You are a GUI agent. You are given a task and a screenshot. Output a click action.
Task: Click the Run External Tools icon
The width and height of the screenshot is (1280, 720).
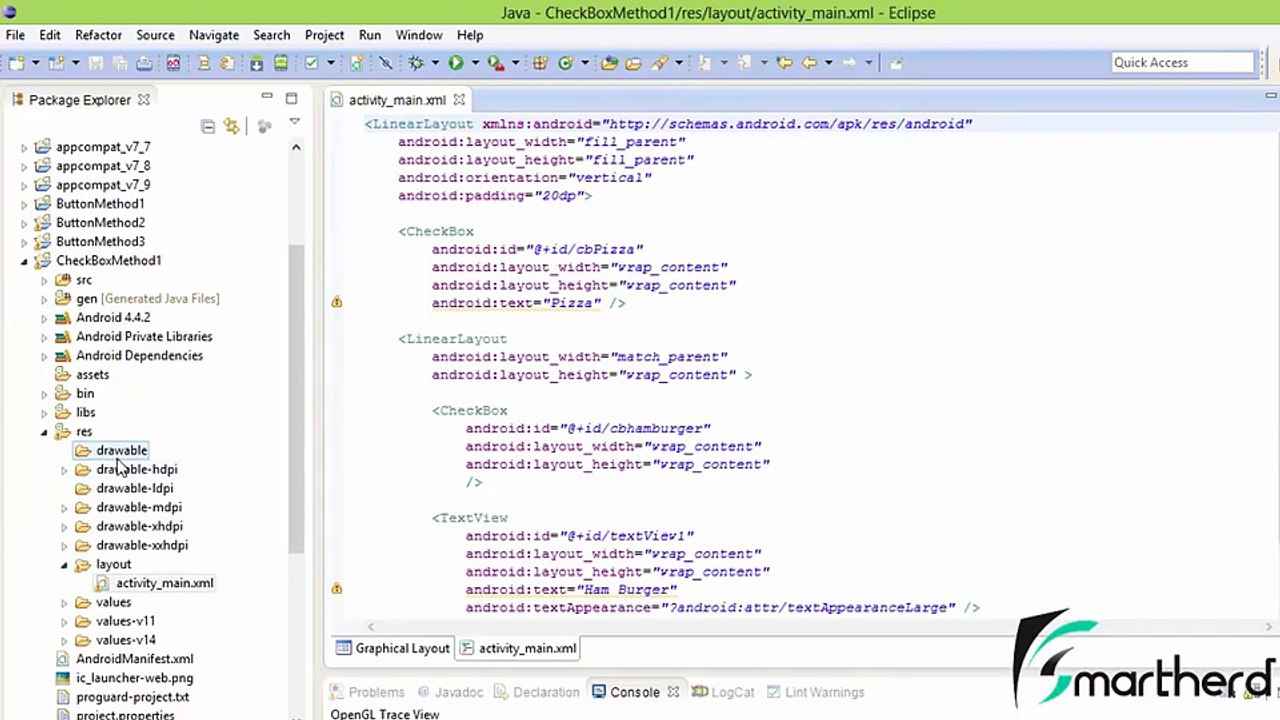[495, 63]
